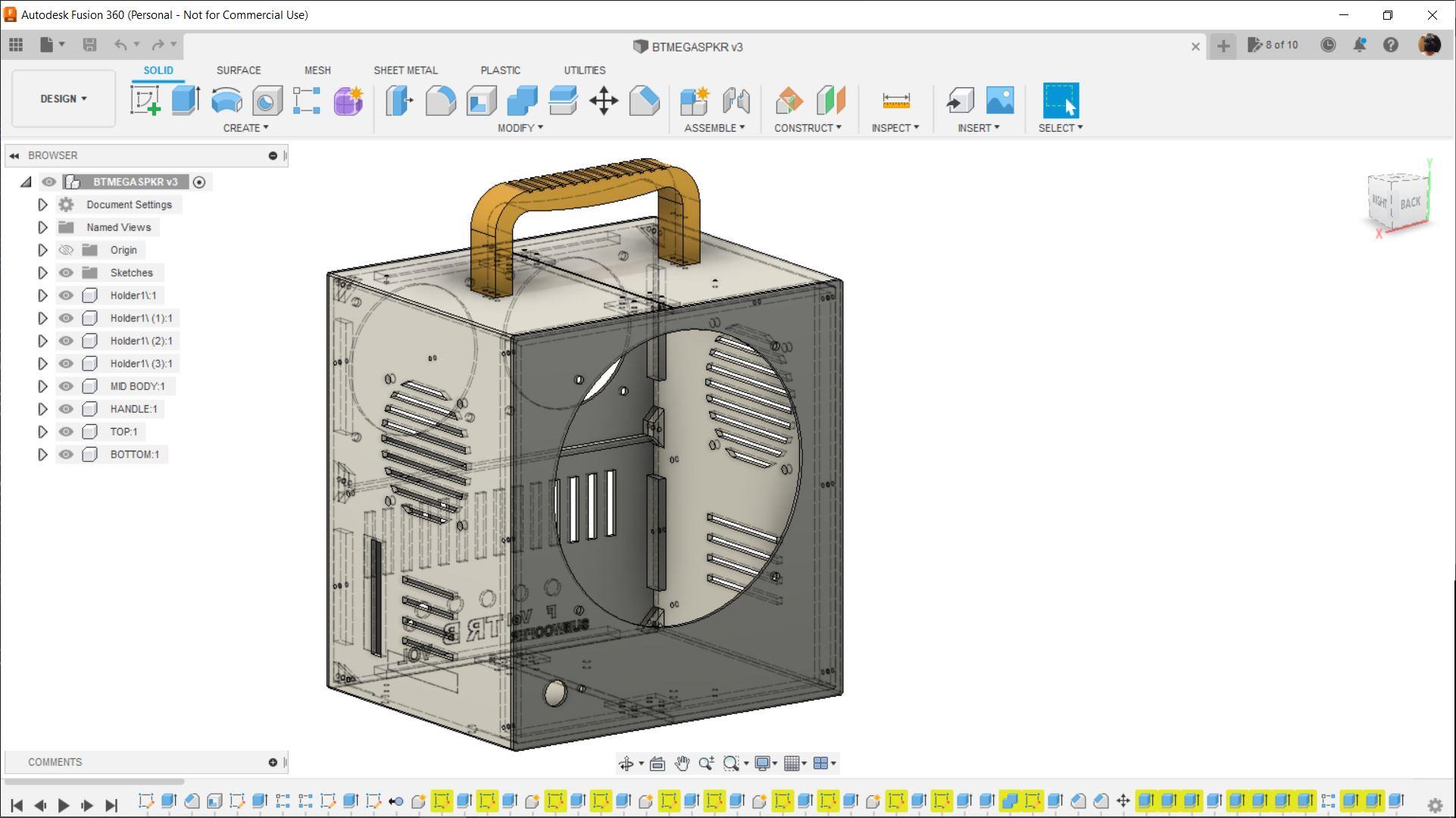Viewport: 1456px width, 818px height.
Task: Open the DESIGN workspace dropdown
Action: (x=64, y=98)
